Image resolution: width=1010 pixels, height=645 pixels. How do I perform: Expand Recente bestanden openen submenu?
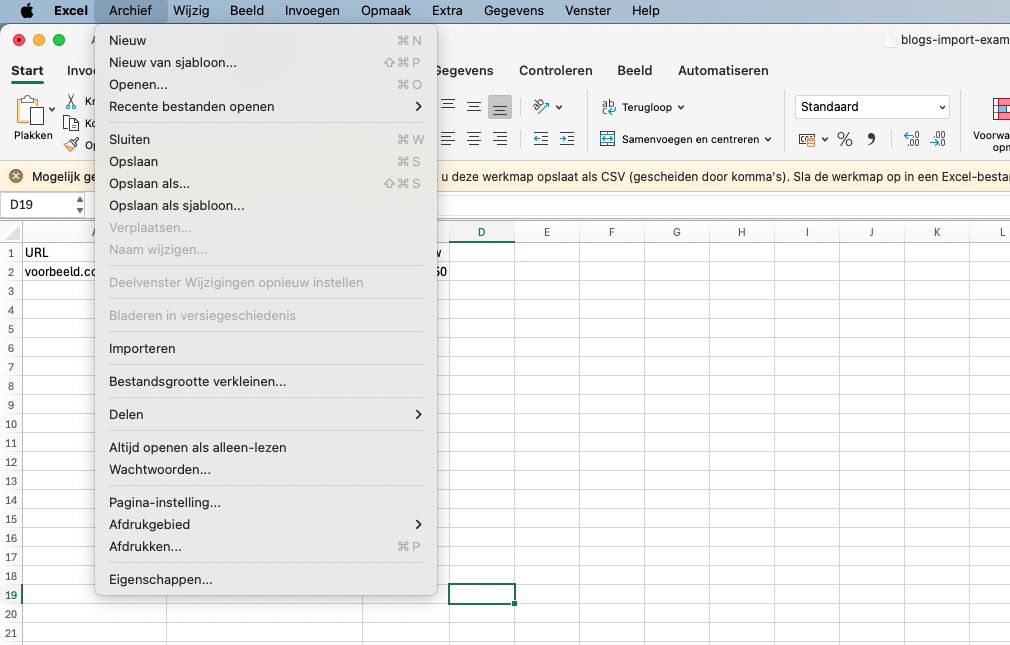coord(265,106)
